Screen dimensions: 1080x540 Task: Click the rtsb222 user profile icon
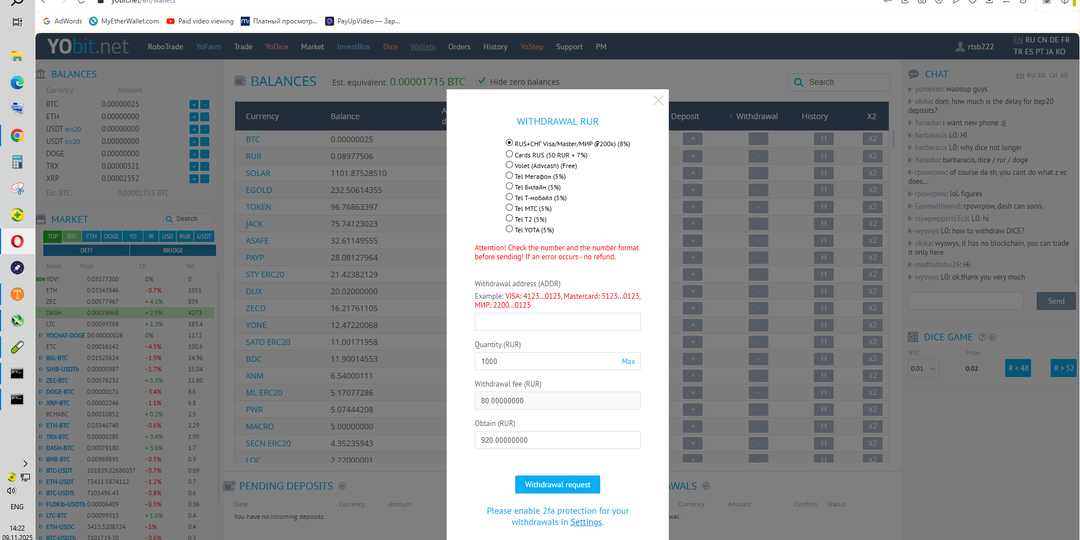(x=960, y=47)
